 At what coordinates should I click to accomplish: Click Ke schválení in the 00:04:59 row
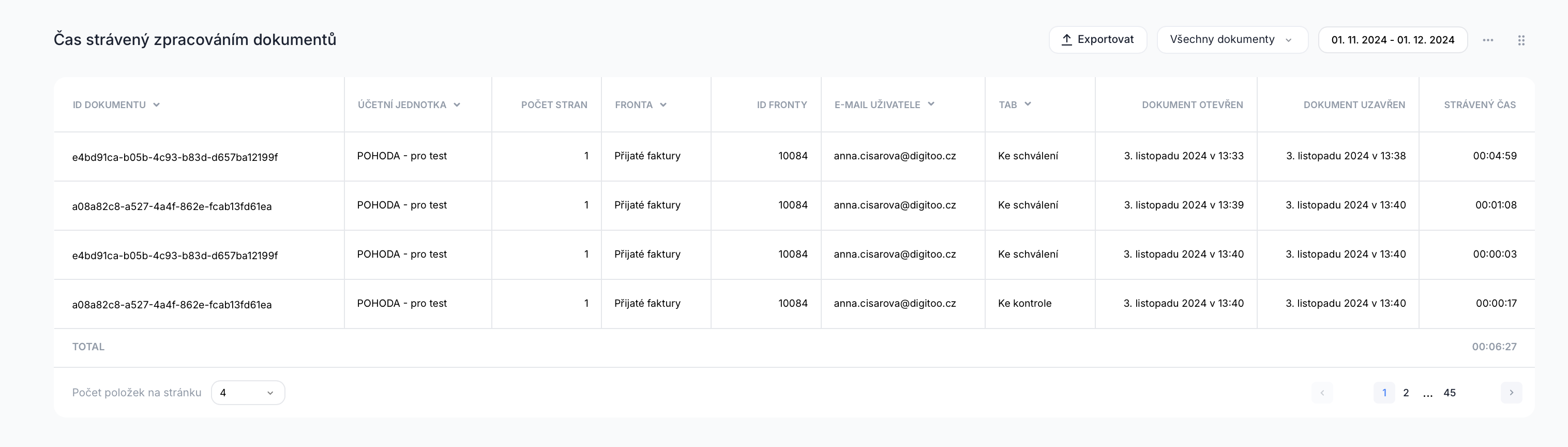(1028, 156)
